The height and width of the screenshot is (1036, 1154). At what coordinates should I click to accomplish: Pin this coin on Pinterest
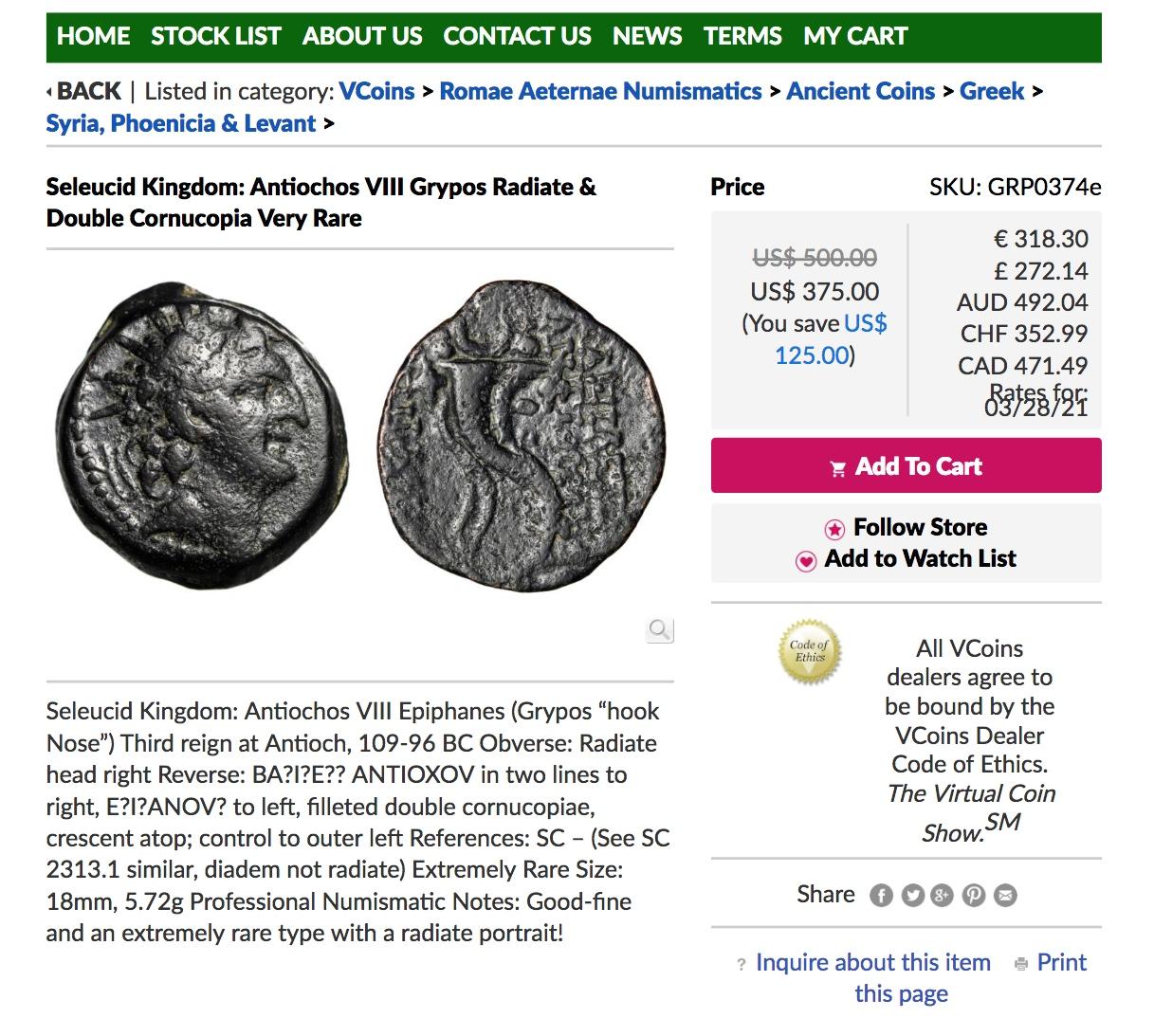click(973, 896)
